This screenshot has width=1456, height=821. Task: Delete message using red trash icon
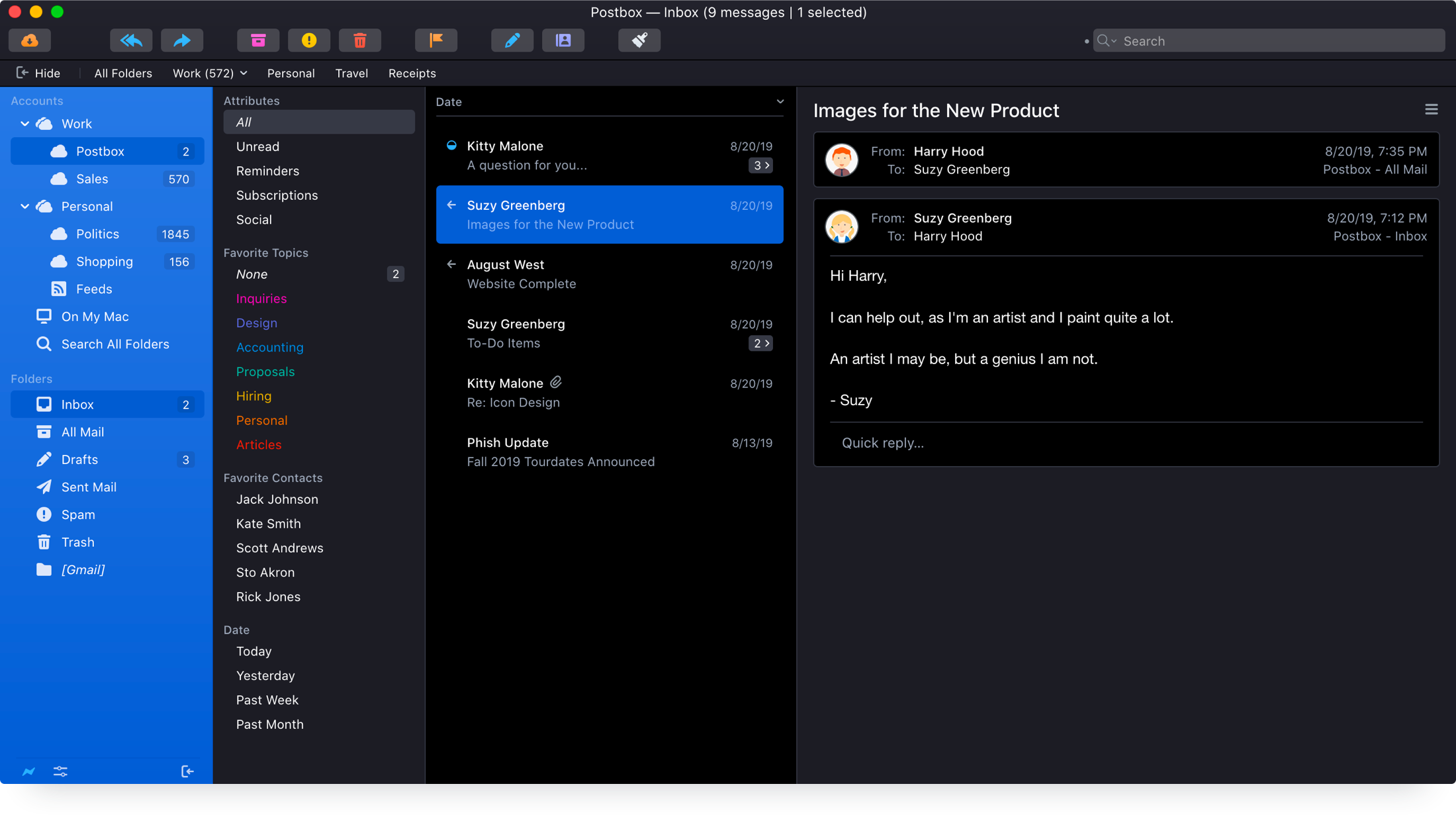tap(360, 40)
